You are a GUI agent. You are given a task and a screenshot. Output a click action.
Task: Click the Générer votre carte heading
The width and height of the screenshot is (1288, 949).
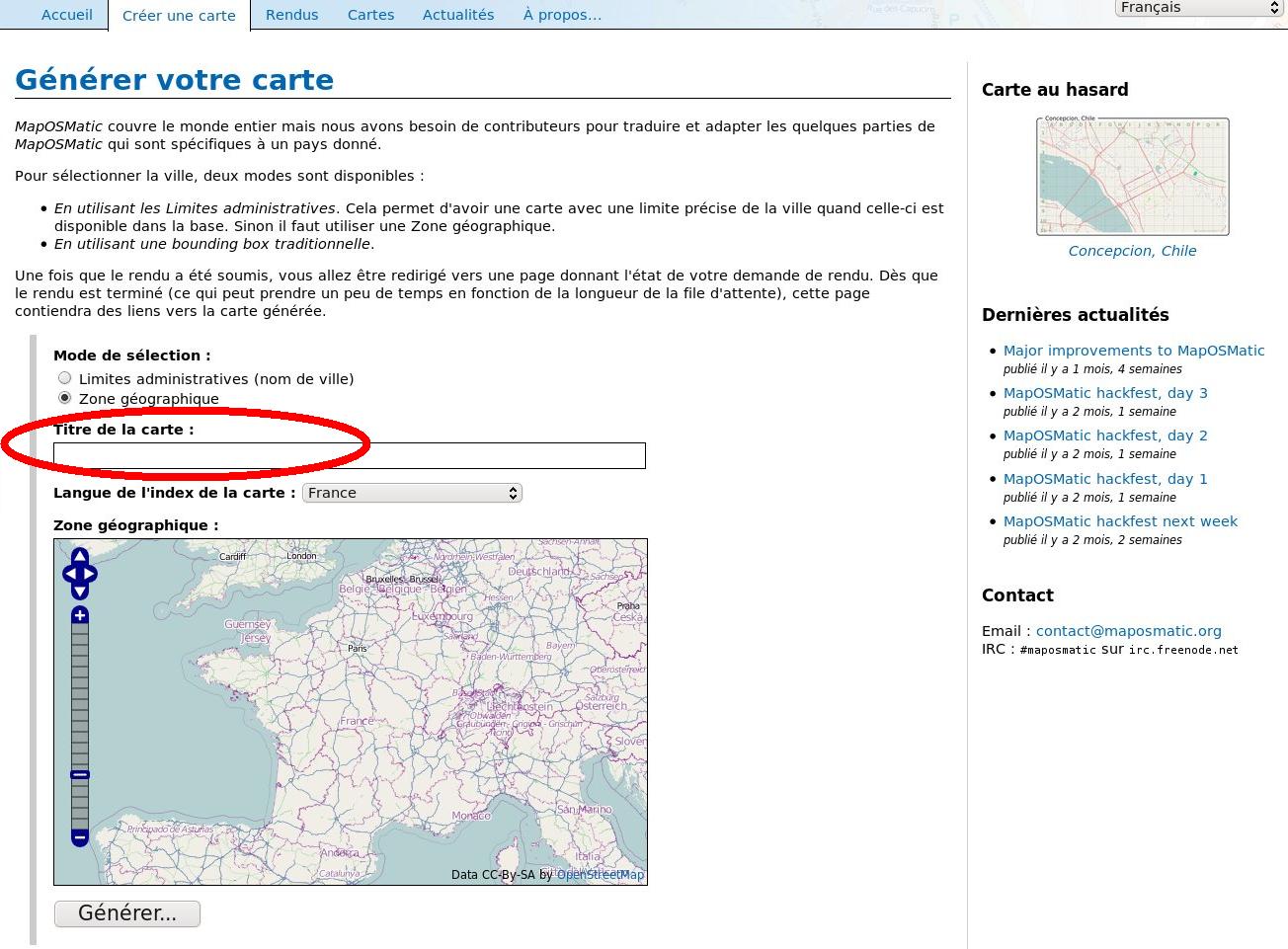[175, 80]
